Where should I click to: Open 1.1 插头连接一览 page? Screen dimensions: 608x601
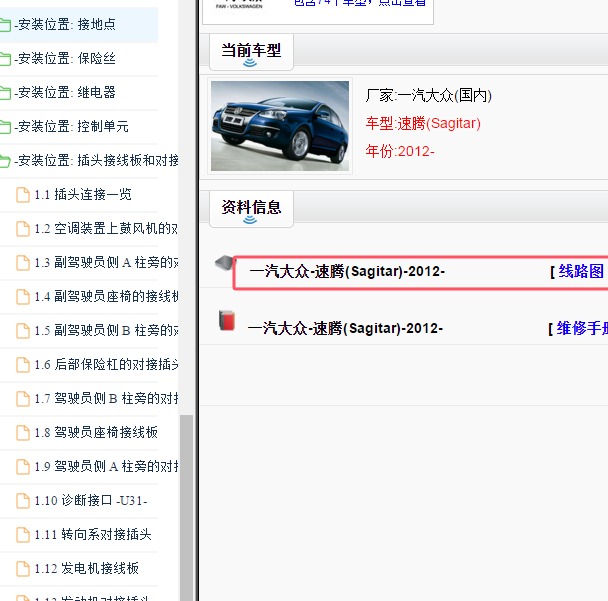pos(83,194)
